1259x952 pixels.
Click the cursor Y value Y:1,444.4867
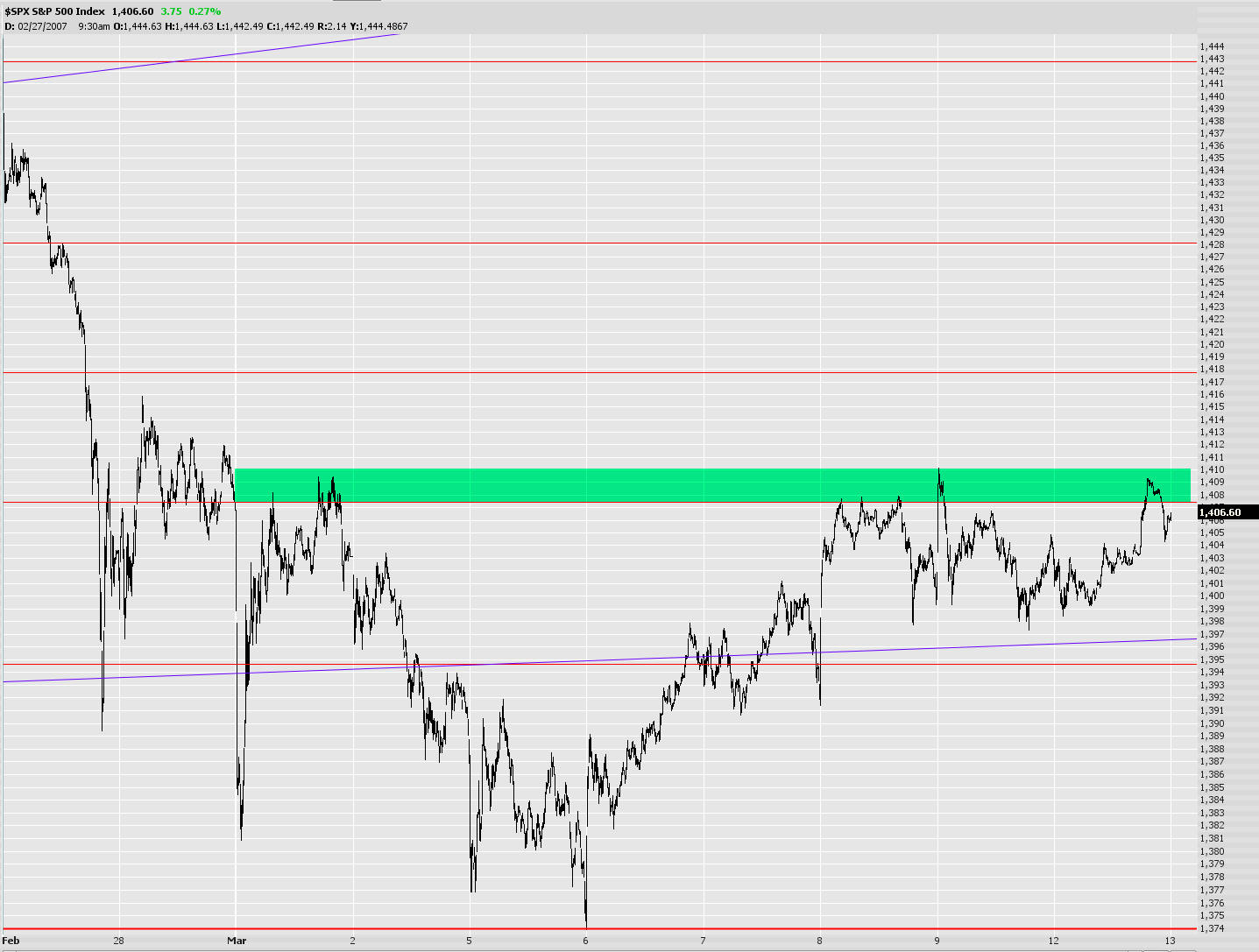pos(378,26)
